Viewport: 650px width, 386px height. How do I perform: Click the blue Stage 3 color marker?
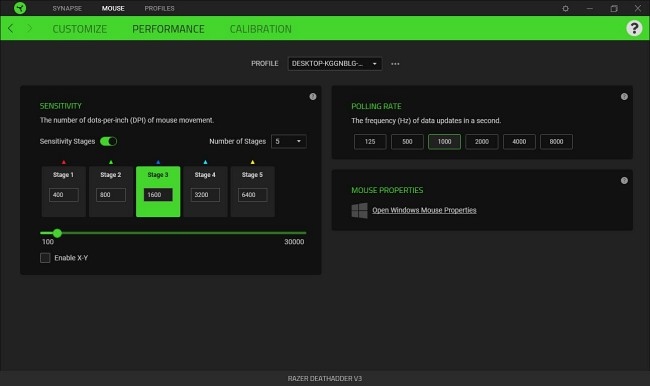[x=158, y=162]
